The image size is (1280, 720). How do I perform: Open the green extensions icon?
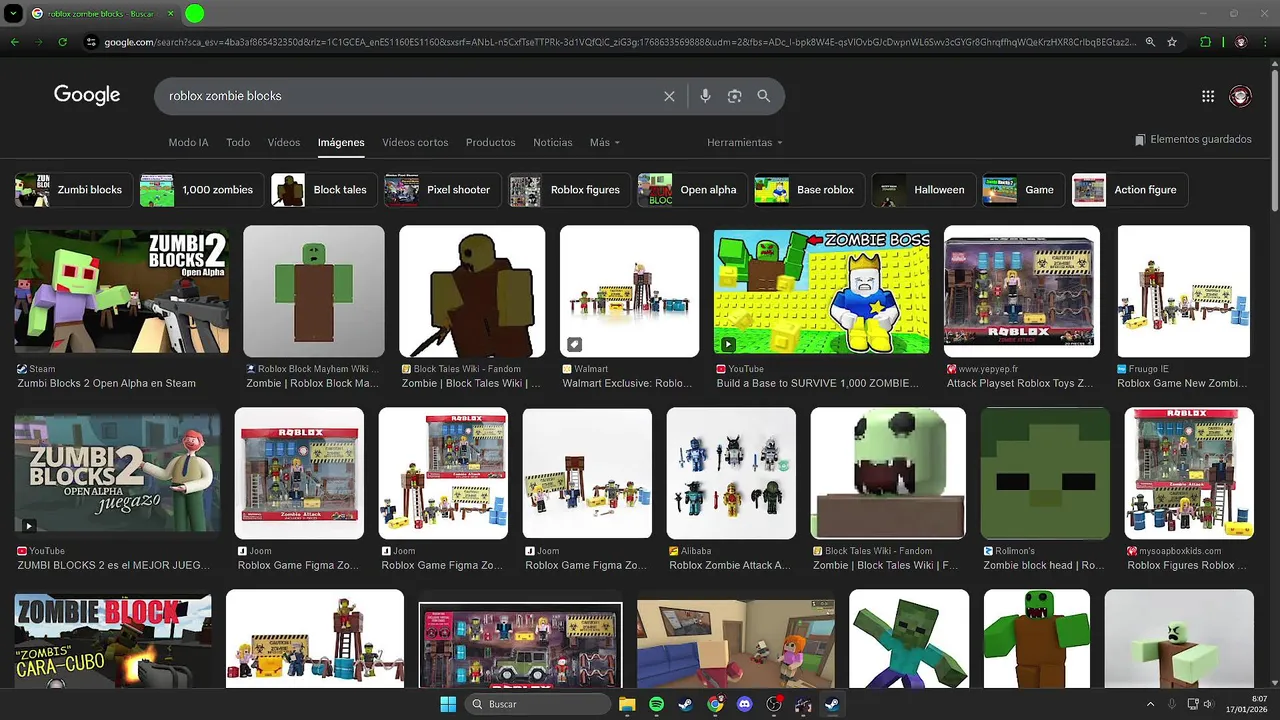pyautogui.click(x=1205, y=42)
